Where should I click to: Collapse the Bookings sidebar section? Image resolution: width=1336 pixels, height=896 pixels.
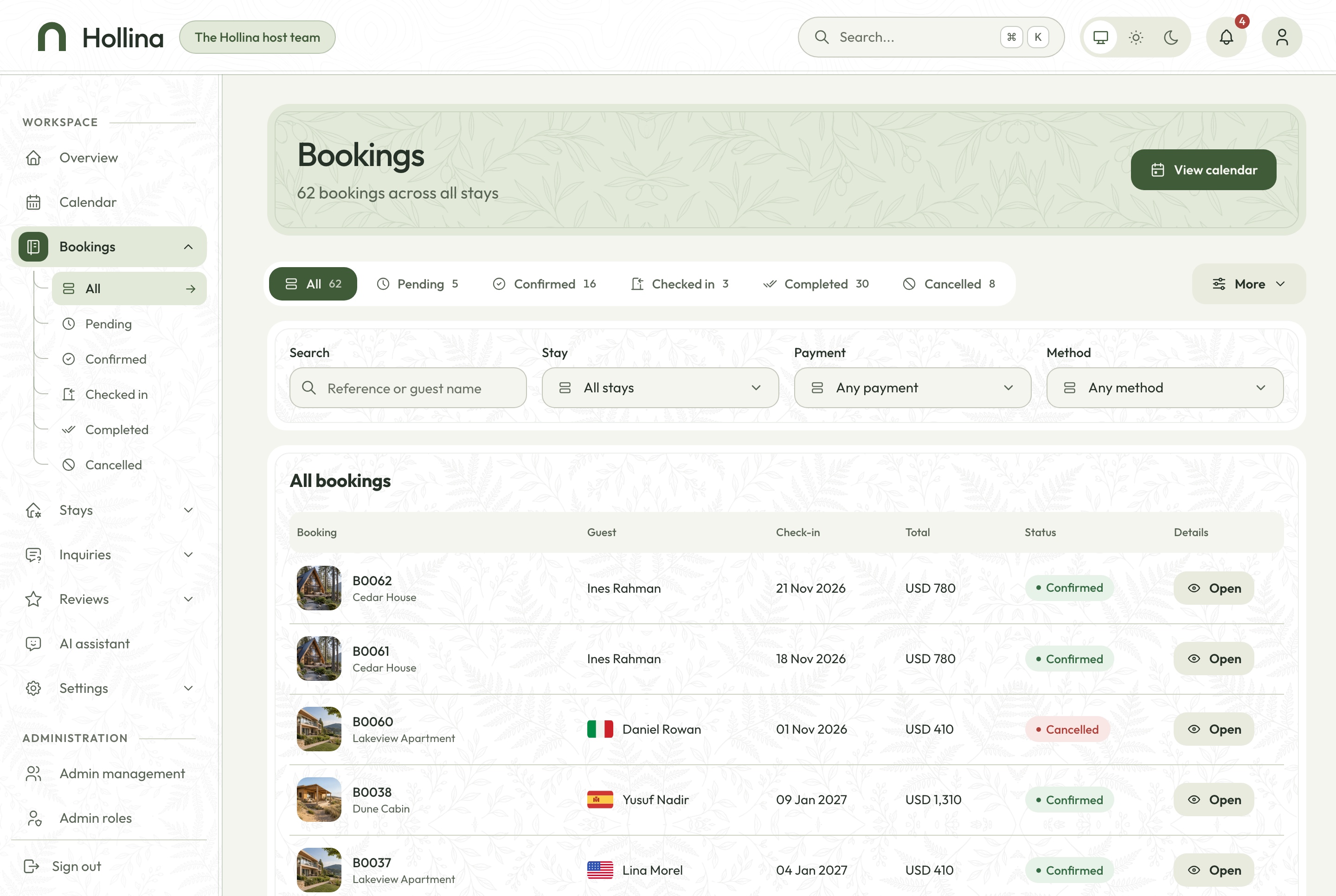coord(109,247)
